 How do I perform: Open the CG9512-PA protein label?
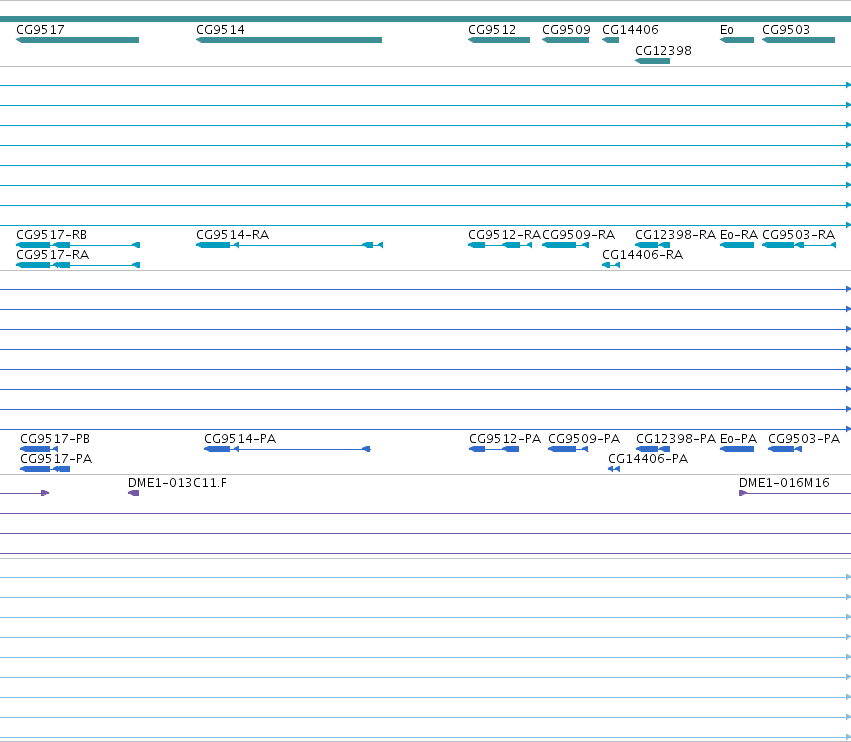coord(505,439)
